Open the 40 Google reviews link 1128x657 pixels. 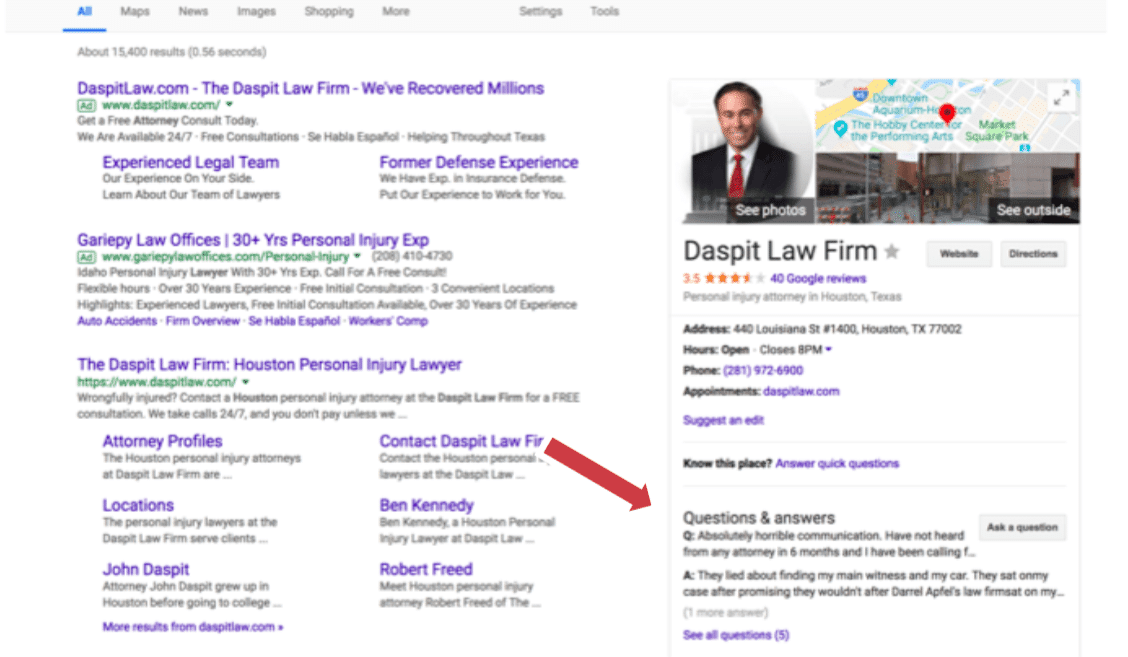pos(818,279)
